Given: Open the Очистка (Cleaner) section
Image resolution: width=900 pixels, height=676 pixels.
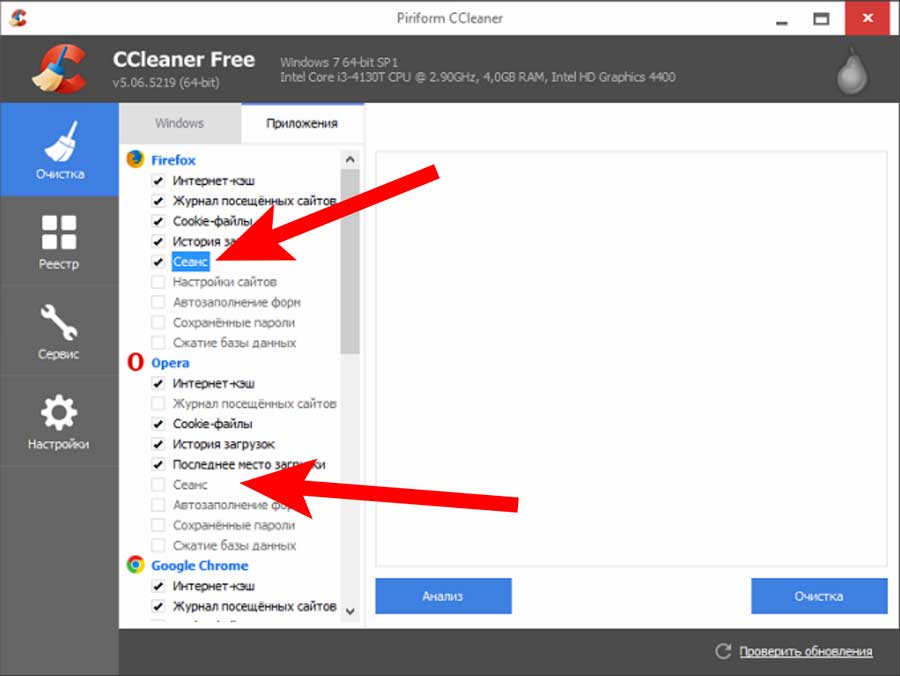Looking at the screenshot, I should [x=60, y=150].
